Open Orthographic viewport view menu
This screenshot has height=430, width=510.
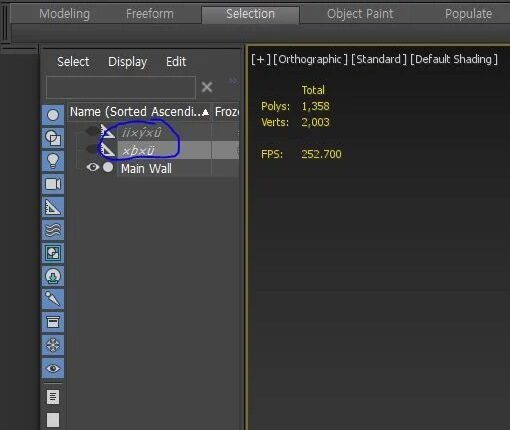pyautogui.click(x=310, y=60)
